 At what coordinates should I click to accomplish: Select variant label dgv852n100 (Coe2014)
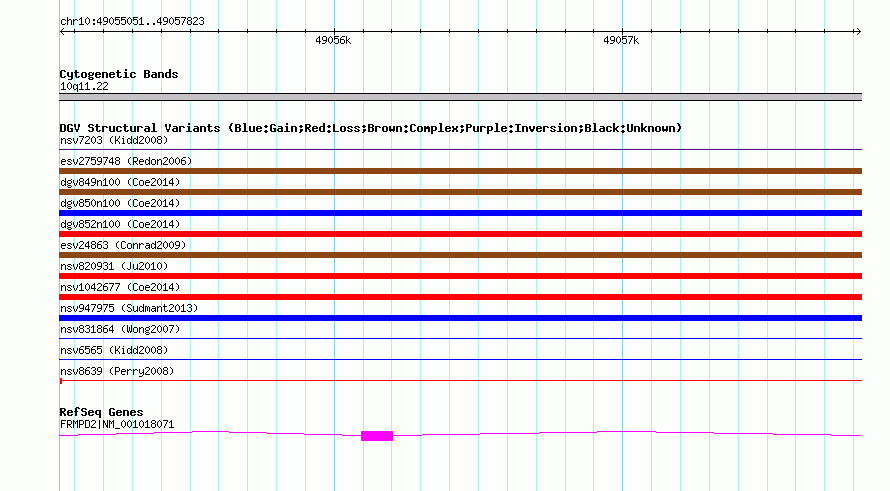pyautogui.click(x=120, y=224)
